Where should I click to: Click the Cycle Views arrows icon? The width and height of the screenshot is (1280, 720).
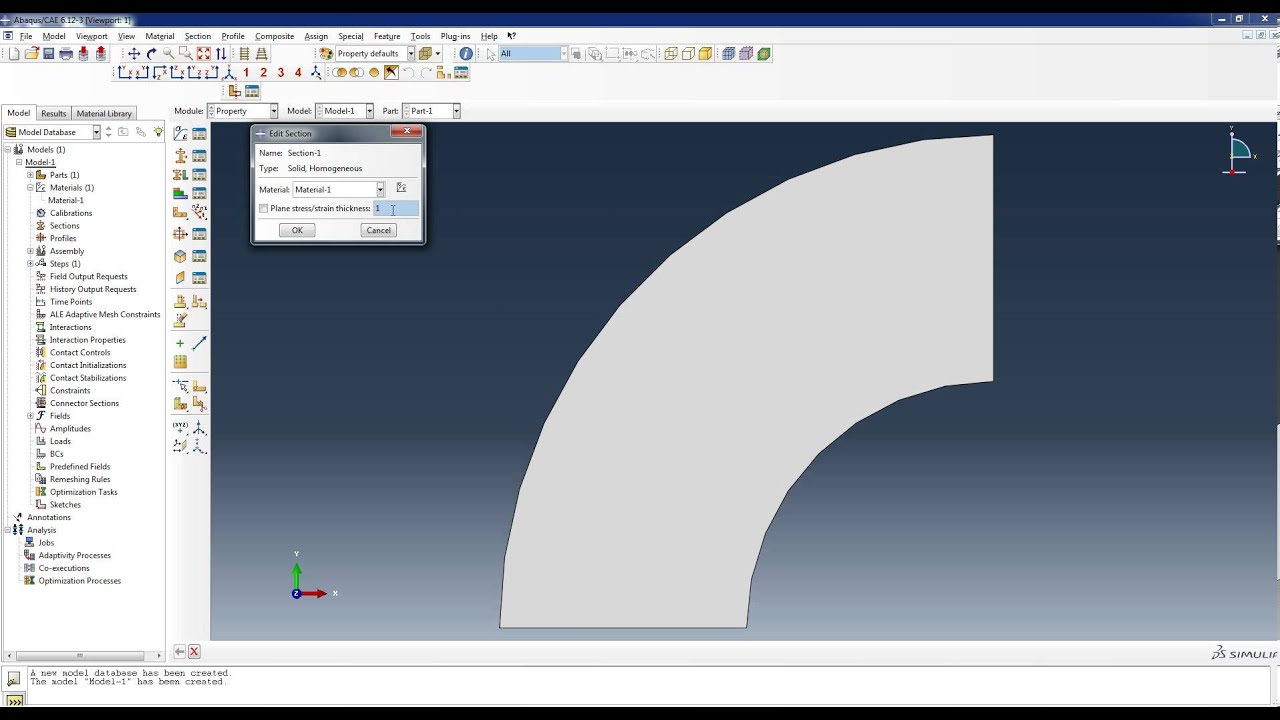(221, 54)
